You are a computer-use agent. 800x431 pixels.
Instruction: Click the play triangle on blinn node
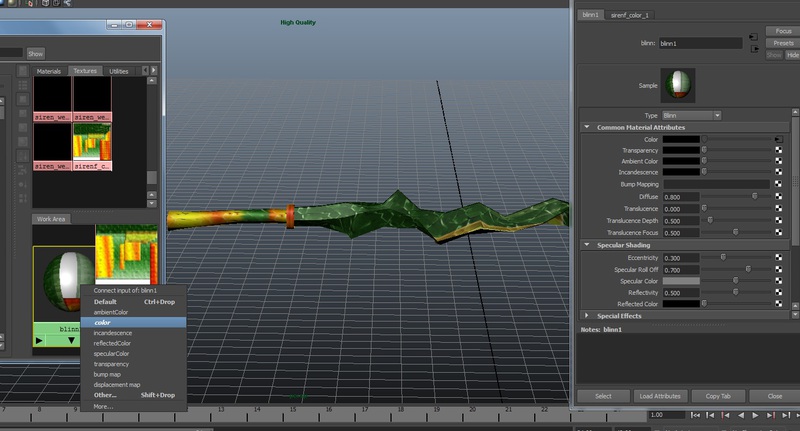[39, 340]
